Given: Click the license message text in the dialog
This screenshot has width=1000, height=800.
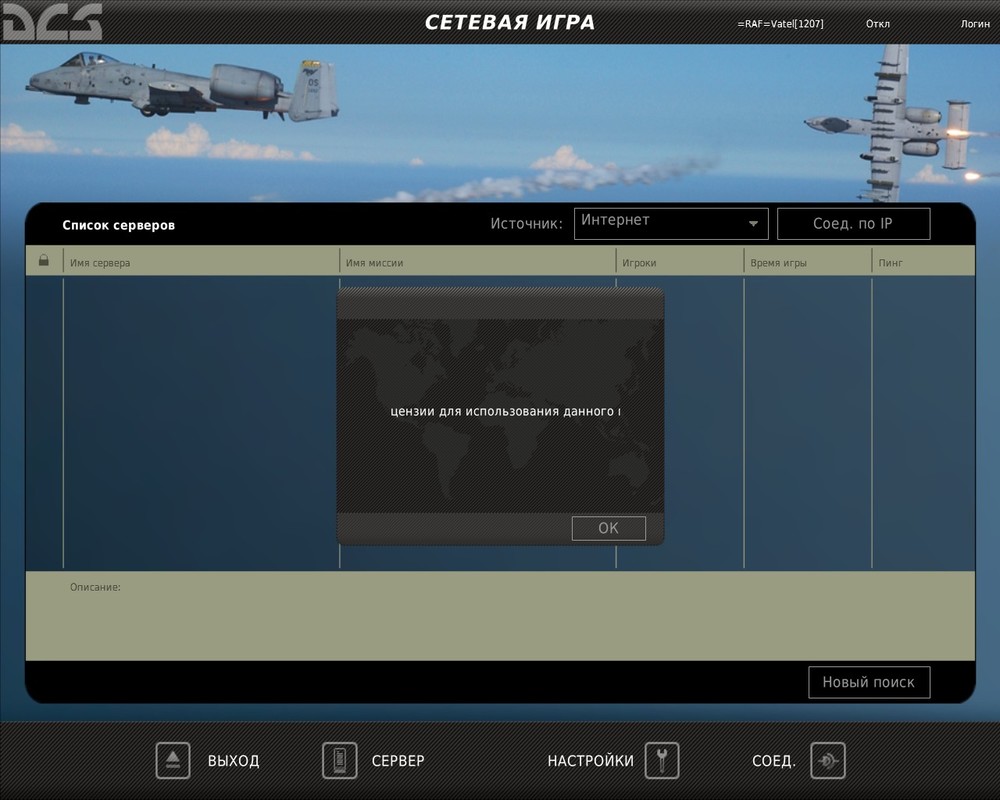Looking at the screenshot, I should [x=505, y=411].
